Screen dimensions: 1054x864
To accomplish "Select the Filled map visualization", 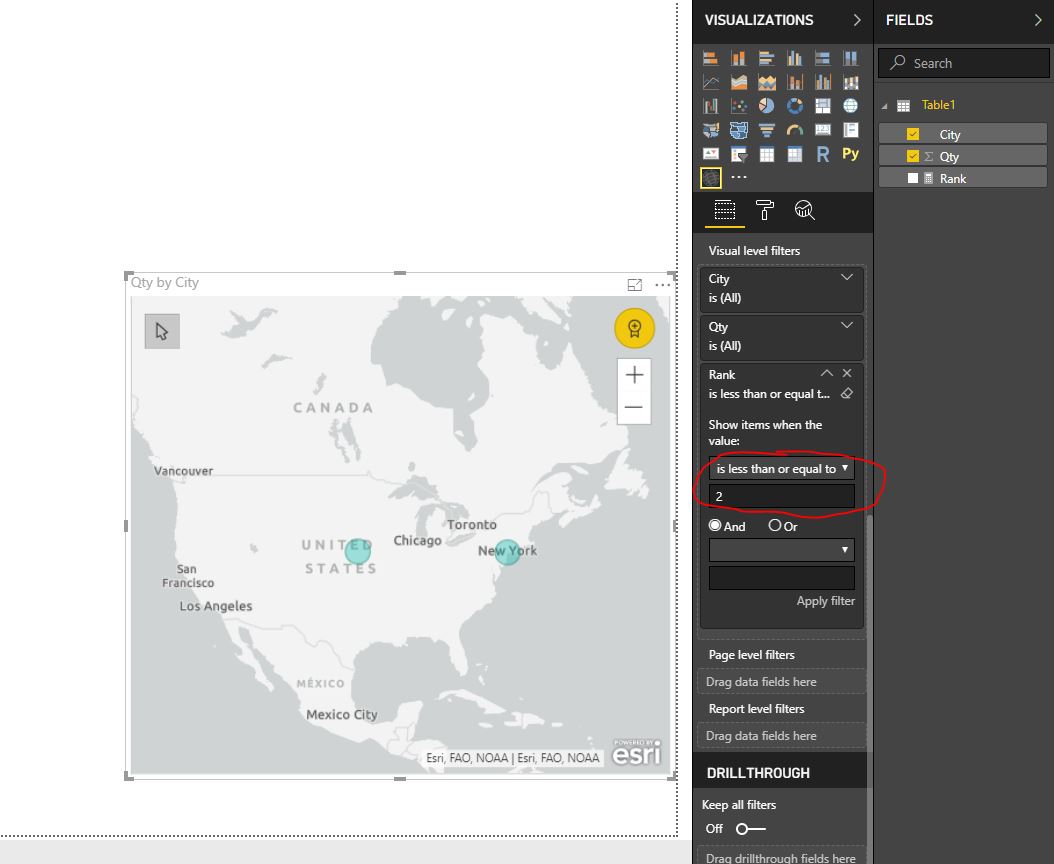I will 711,130.
